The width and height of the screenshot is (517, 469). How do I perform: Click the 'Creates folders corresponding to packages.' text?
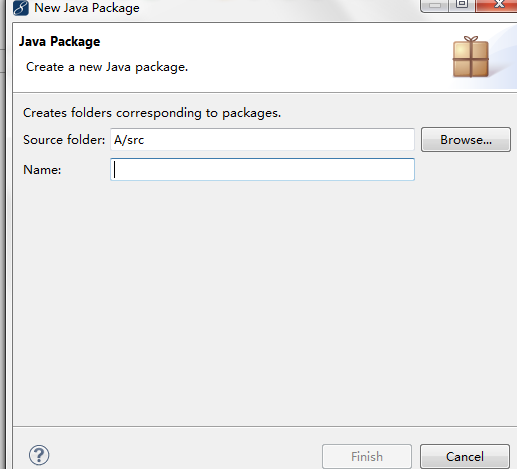(152, 113)
